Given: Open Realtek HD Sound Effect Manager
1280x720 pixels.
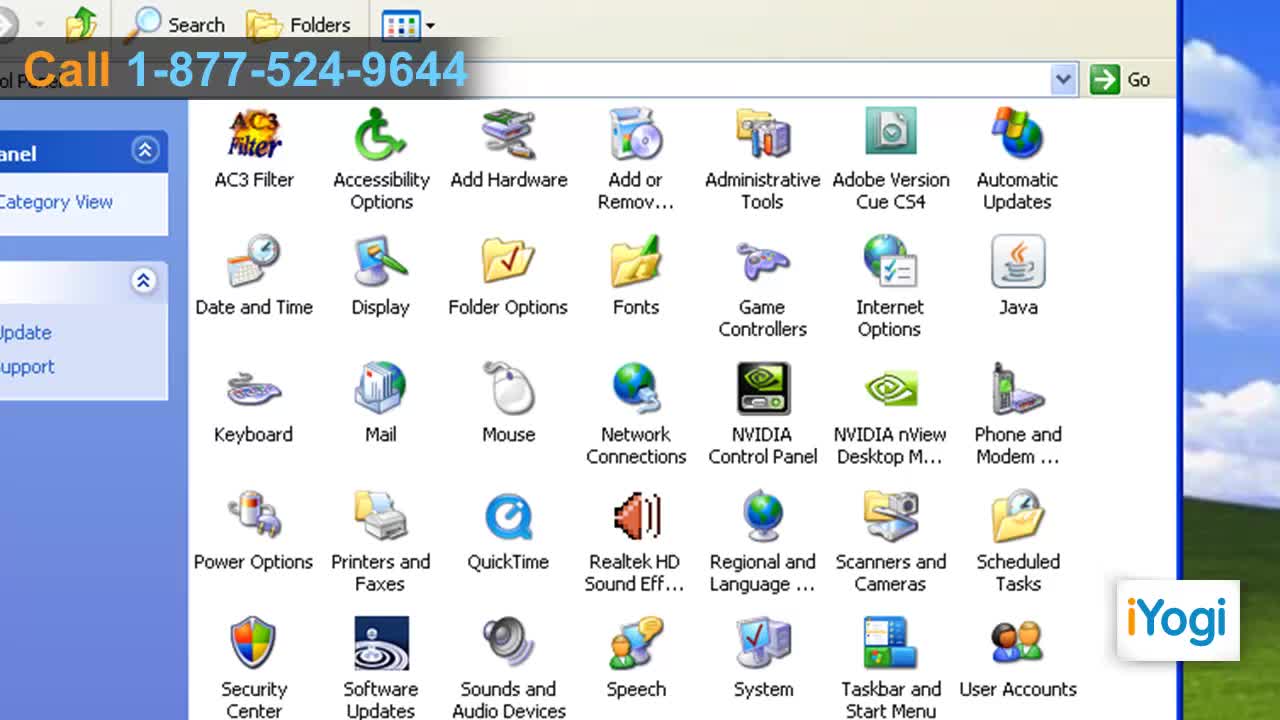Looking at the screenshot, I should 635,541.
